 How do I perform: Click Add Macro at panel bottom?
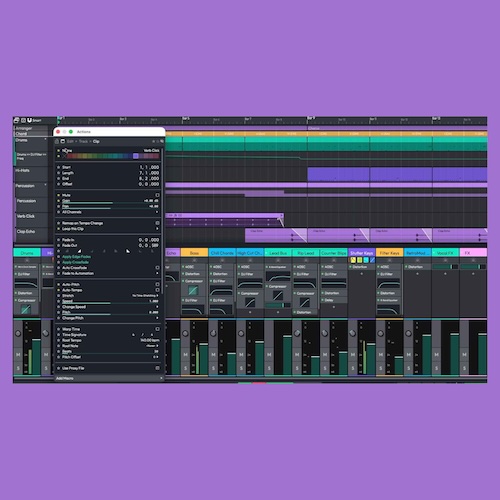65,378
